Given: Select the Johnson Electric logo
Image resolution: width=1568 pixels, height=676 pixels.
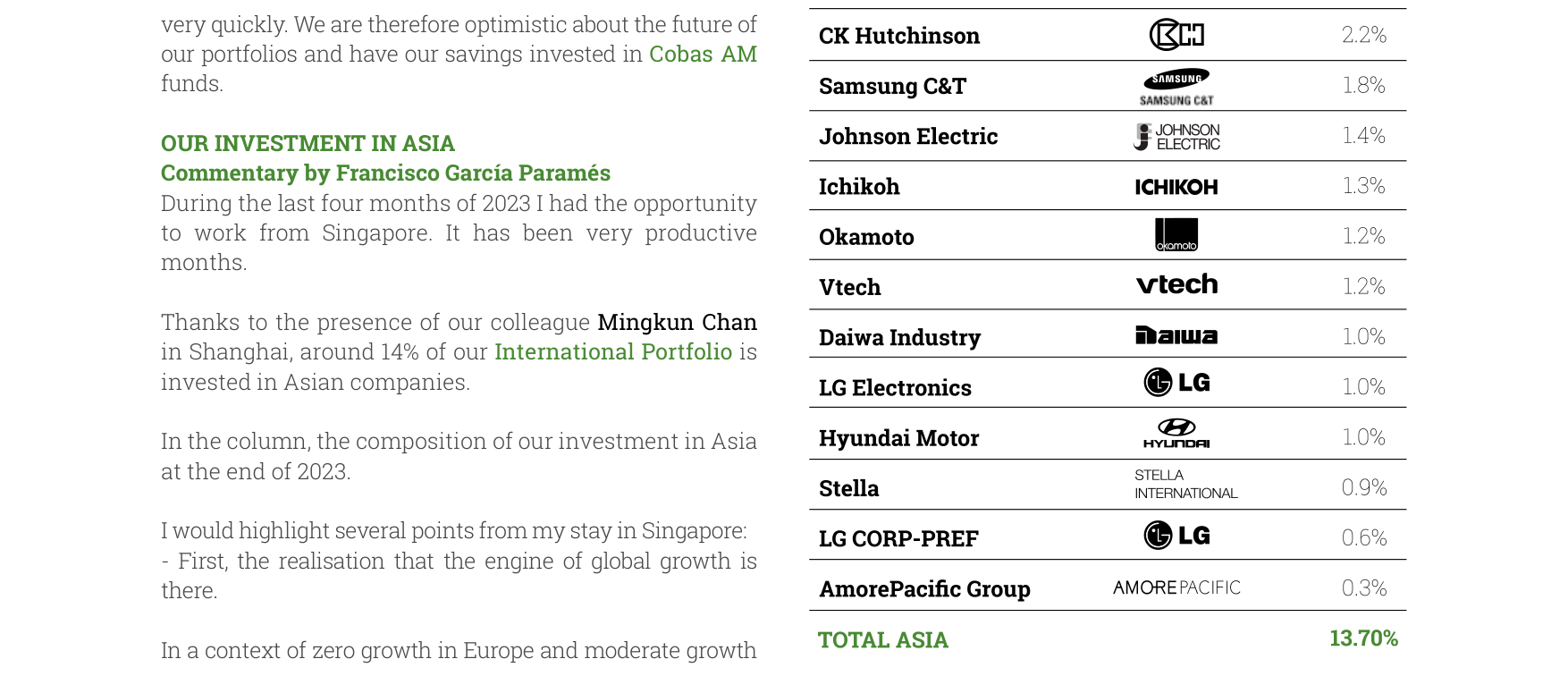Looking at the screenshot, I should 1176,137.
